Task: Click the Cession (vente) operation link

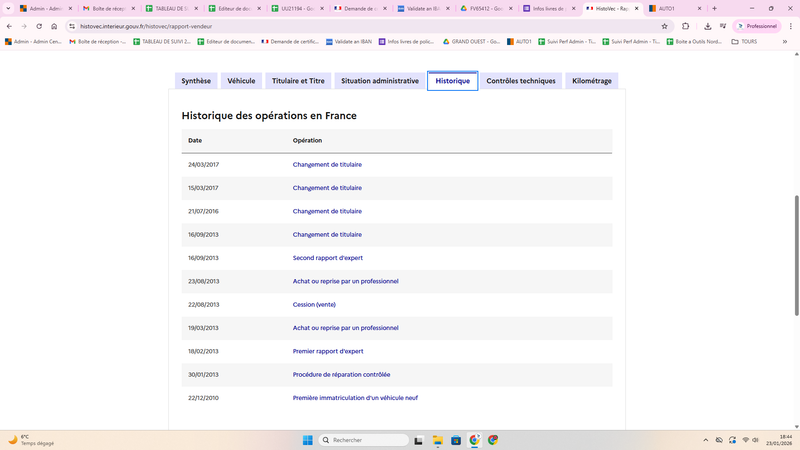Action: pos(314,304)
